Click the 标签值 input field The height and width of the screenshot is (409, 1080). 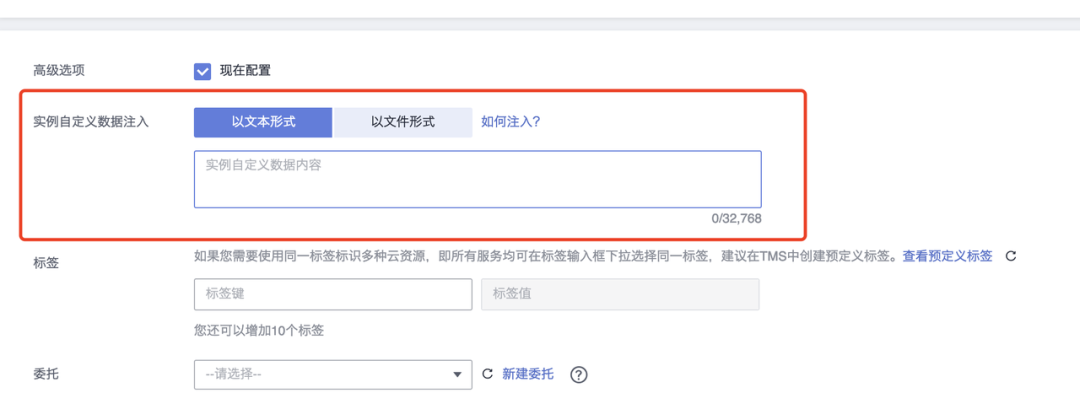tap(620, 295)
